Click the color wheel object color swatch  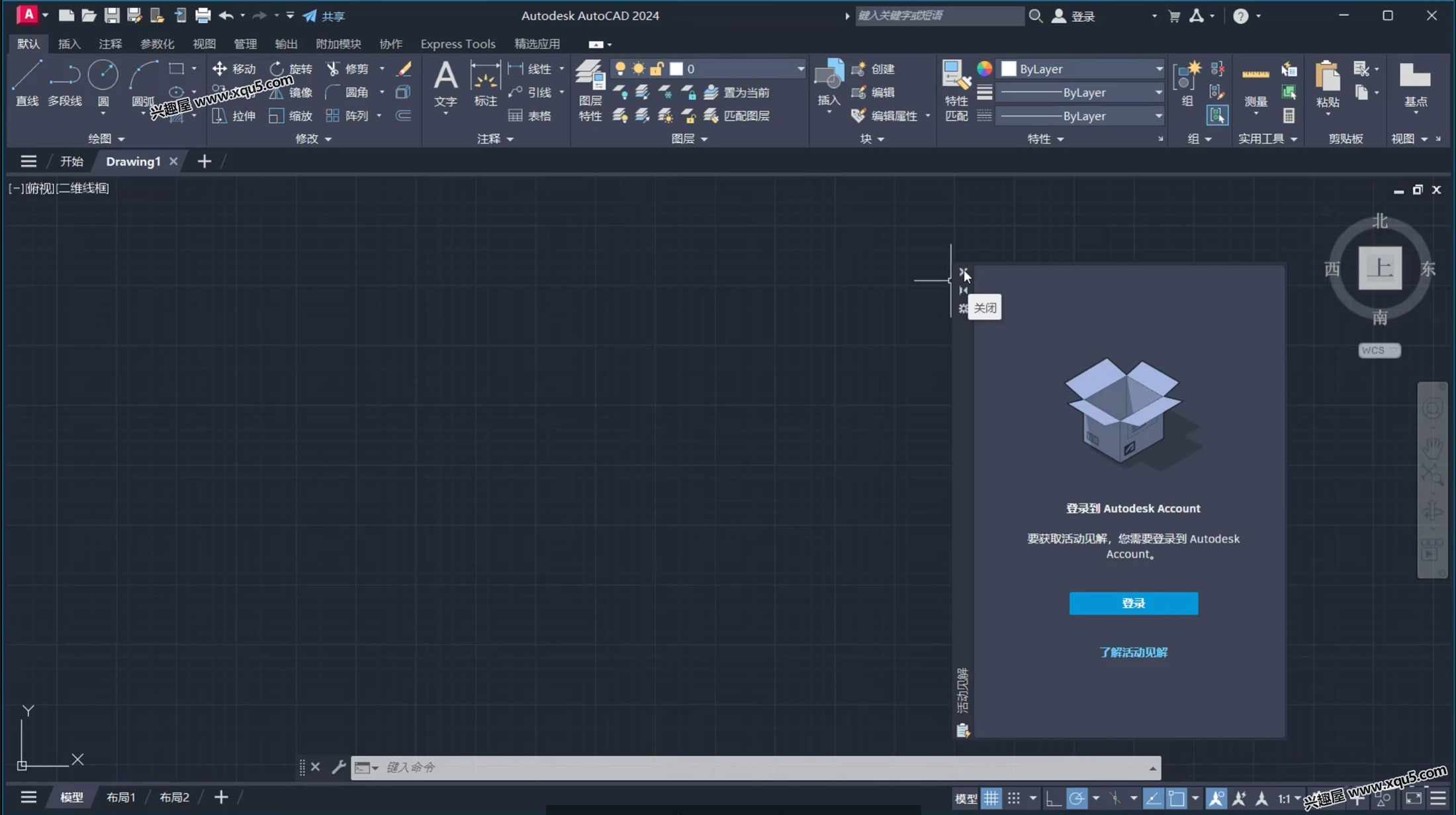pyautogui.click(x=984, y=69)
